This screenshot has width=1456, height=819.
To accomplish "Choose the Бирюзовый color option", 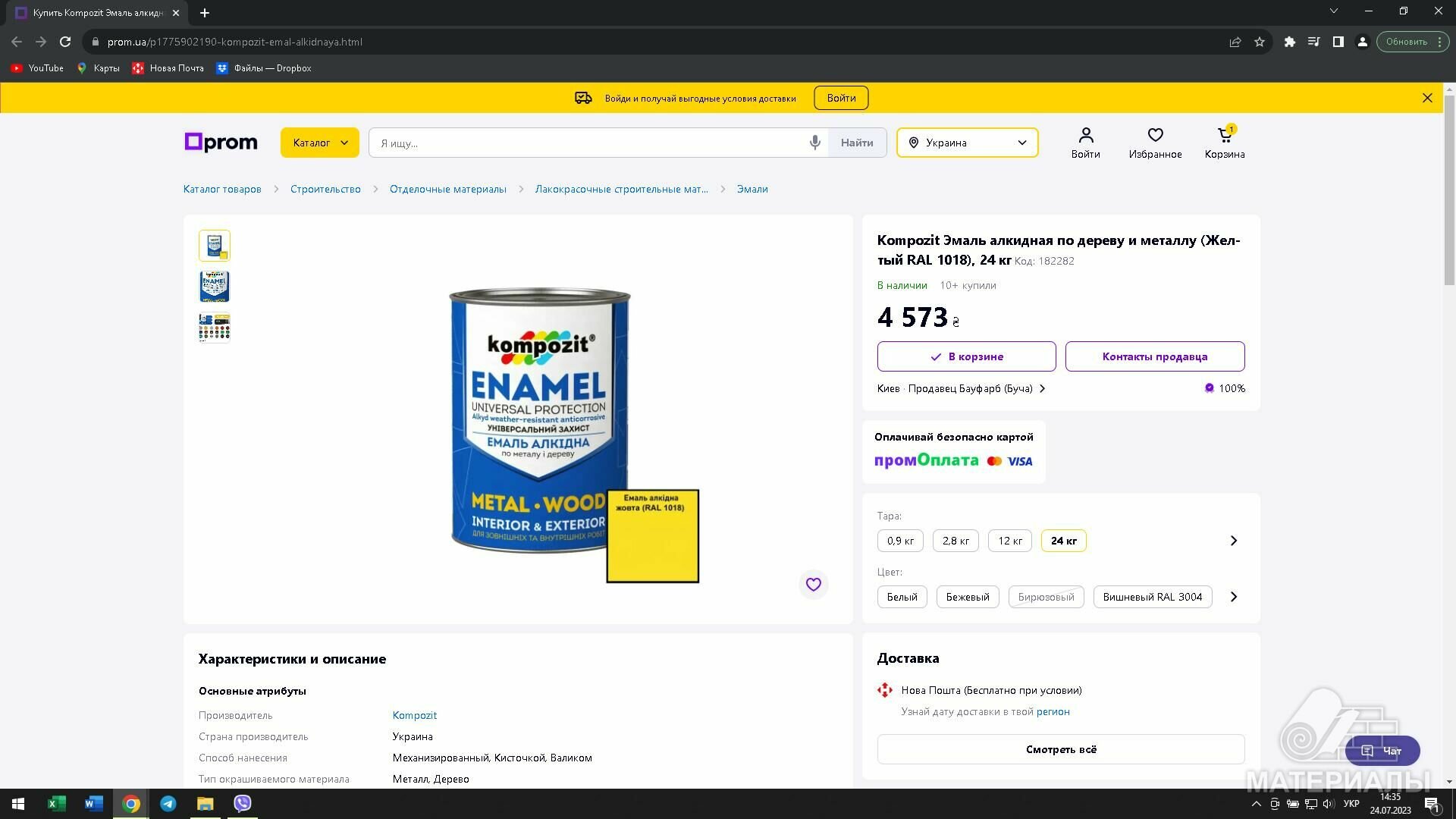I will pos(1046,597).
